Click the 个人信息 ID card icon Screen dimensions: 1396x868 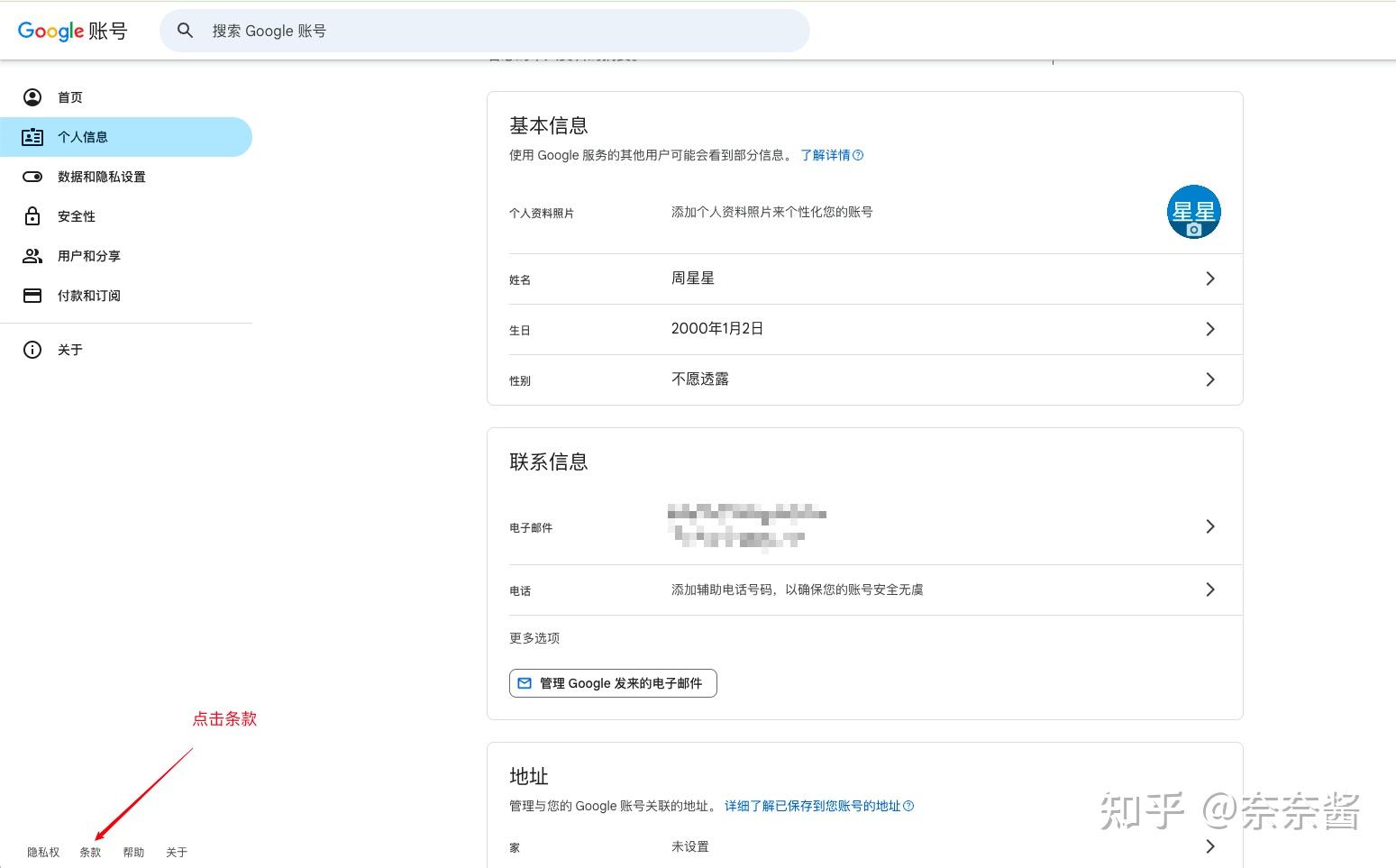tap(32, 137)
